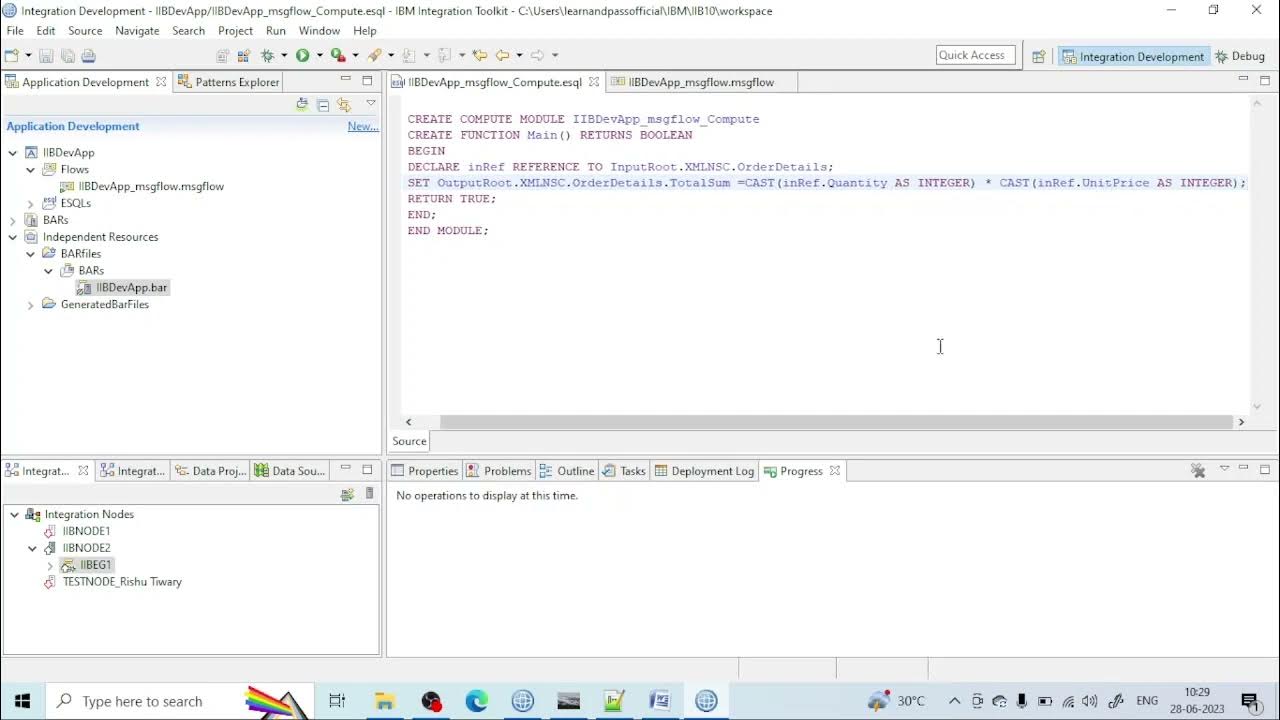The width and height of the screenshot is (1280, 720).
Task: Collapse the IIBNODE2 integration node
Action: 32,548
